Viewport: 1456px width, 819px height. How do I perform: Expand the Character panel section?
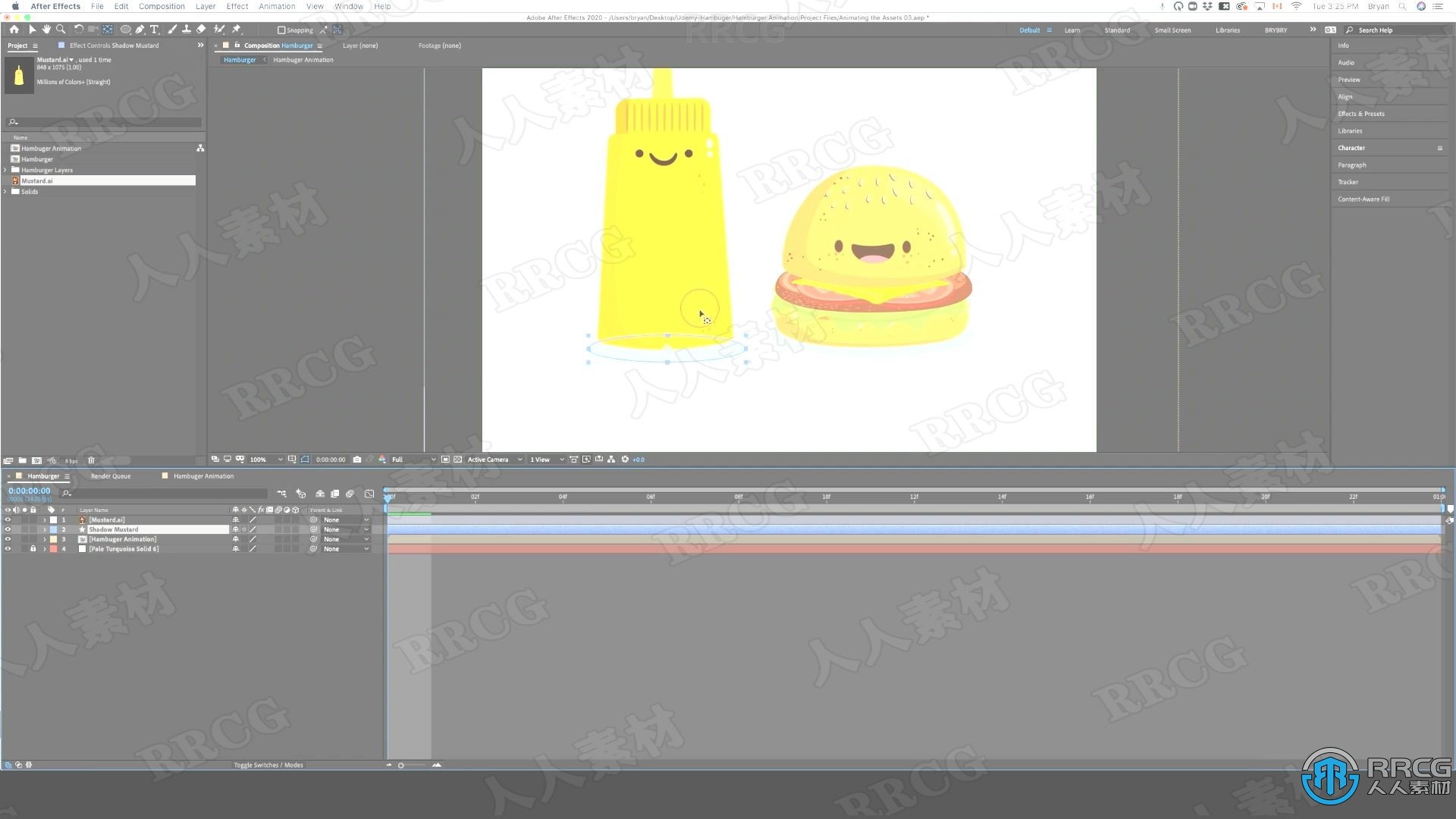[x=1351, y=148]
